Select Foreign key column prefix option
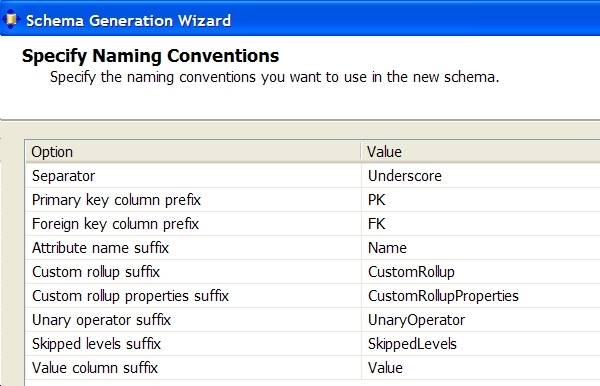The image size is (600, 386). point(193,224)
